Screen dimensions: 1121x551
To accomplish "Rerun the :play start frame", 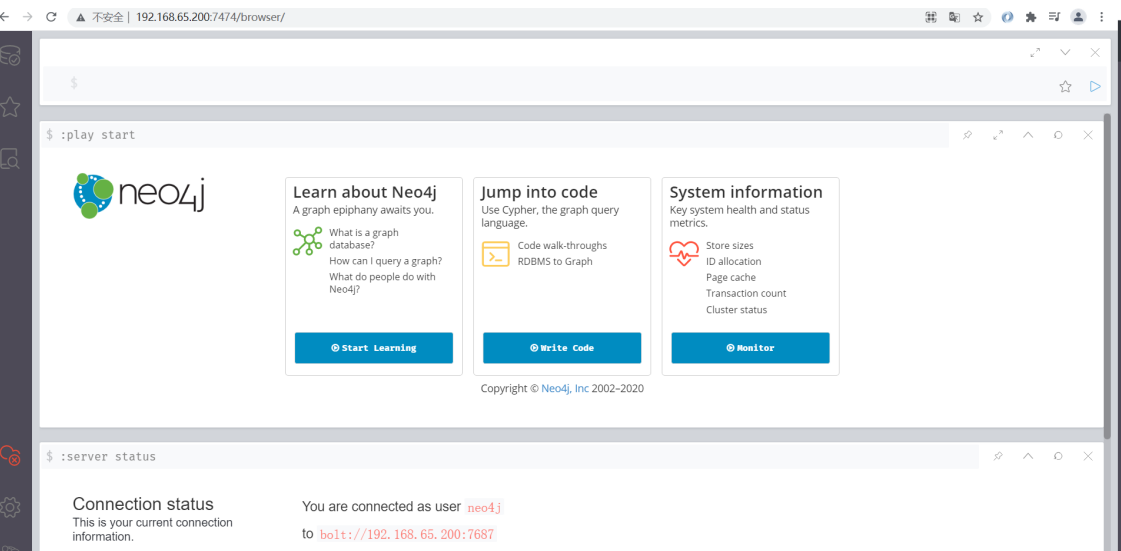I will [x=1058, y=135].
